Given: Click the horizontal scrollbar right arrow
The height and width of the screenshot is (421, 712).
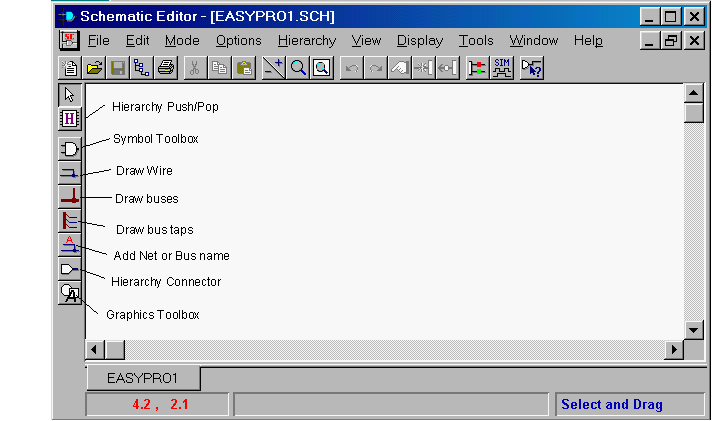Looking at the screenshot, I should pos(674,349).
